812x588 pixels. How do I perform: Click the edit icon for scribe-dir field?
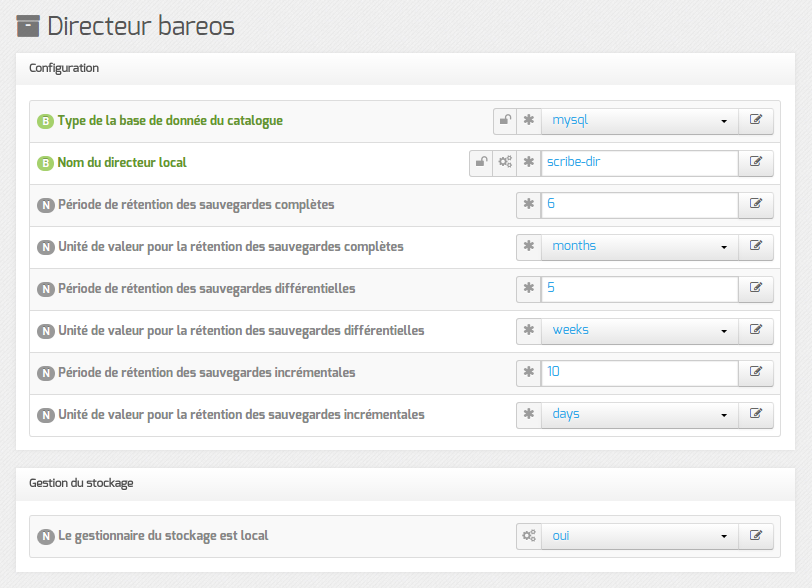click(x=756, y=163)
